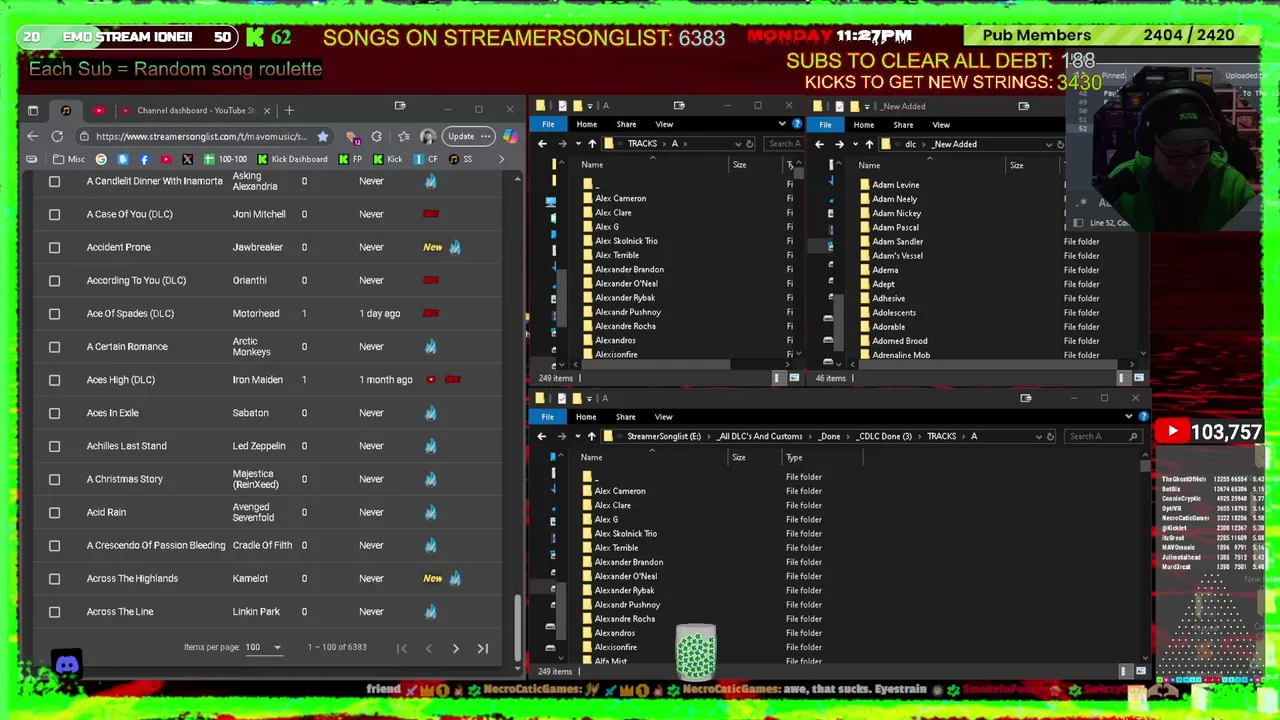The image size is (1280, 720).
Task: Open the SS bookmark
Action: (461, 159)
